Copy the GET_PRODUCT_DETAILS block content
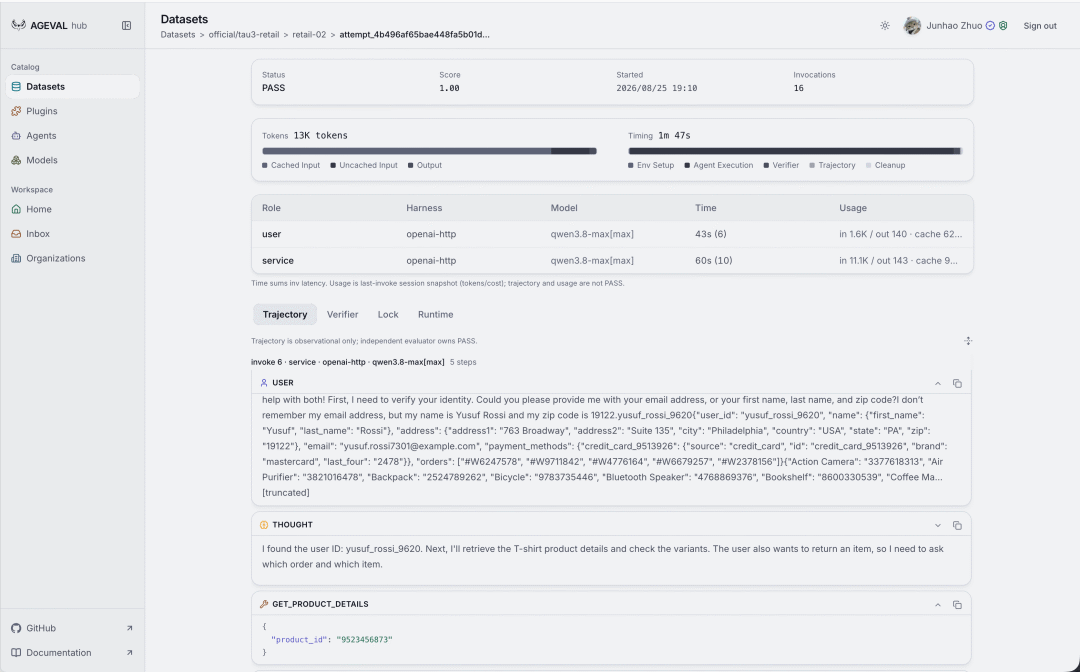 tap(957, 605)
